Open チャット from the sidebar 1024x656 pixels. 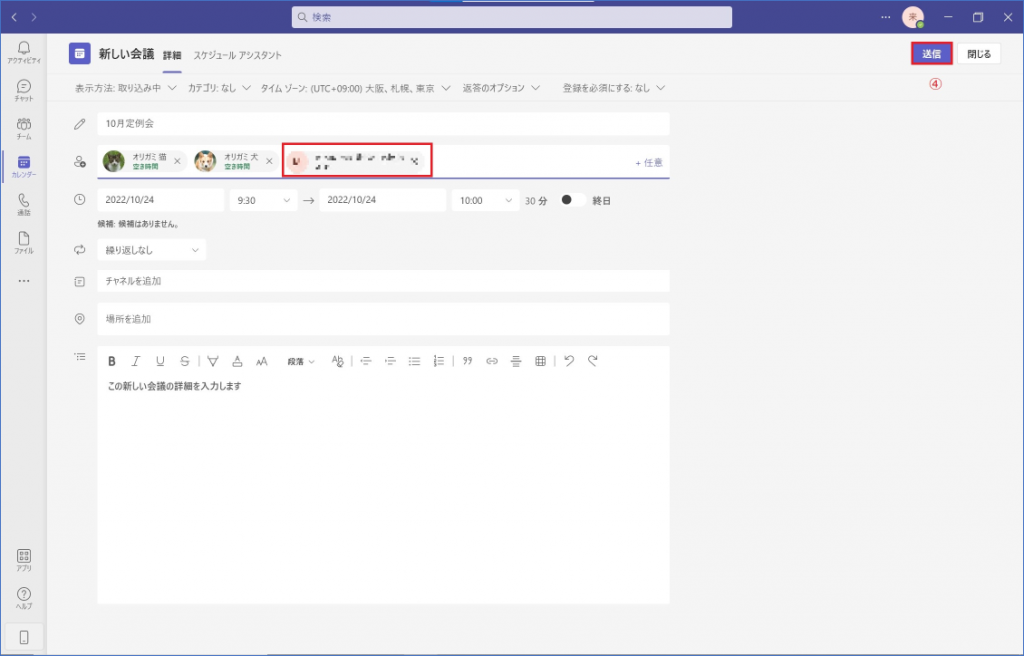pos(23,90)
